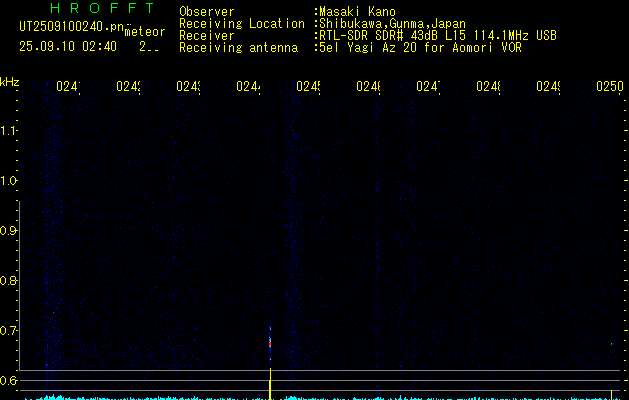Click the 0.9 kHz frequency label

[x=8, y=231]
